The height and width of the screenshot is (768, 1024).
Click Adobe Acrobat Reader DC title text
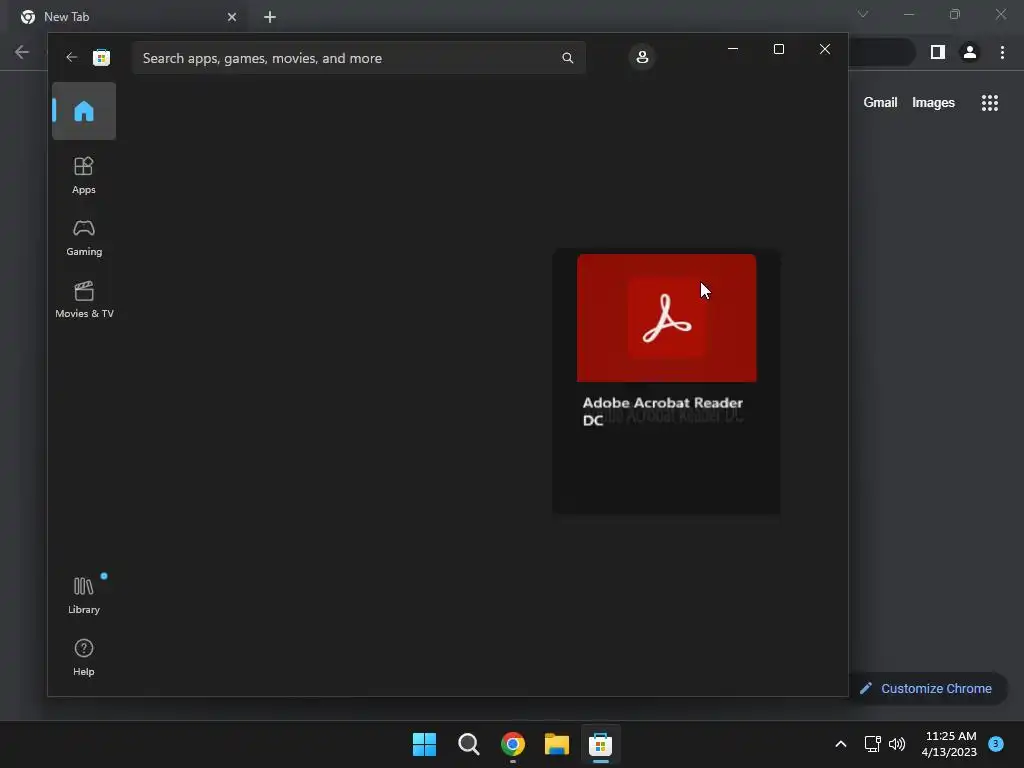[x=662, y=411]
